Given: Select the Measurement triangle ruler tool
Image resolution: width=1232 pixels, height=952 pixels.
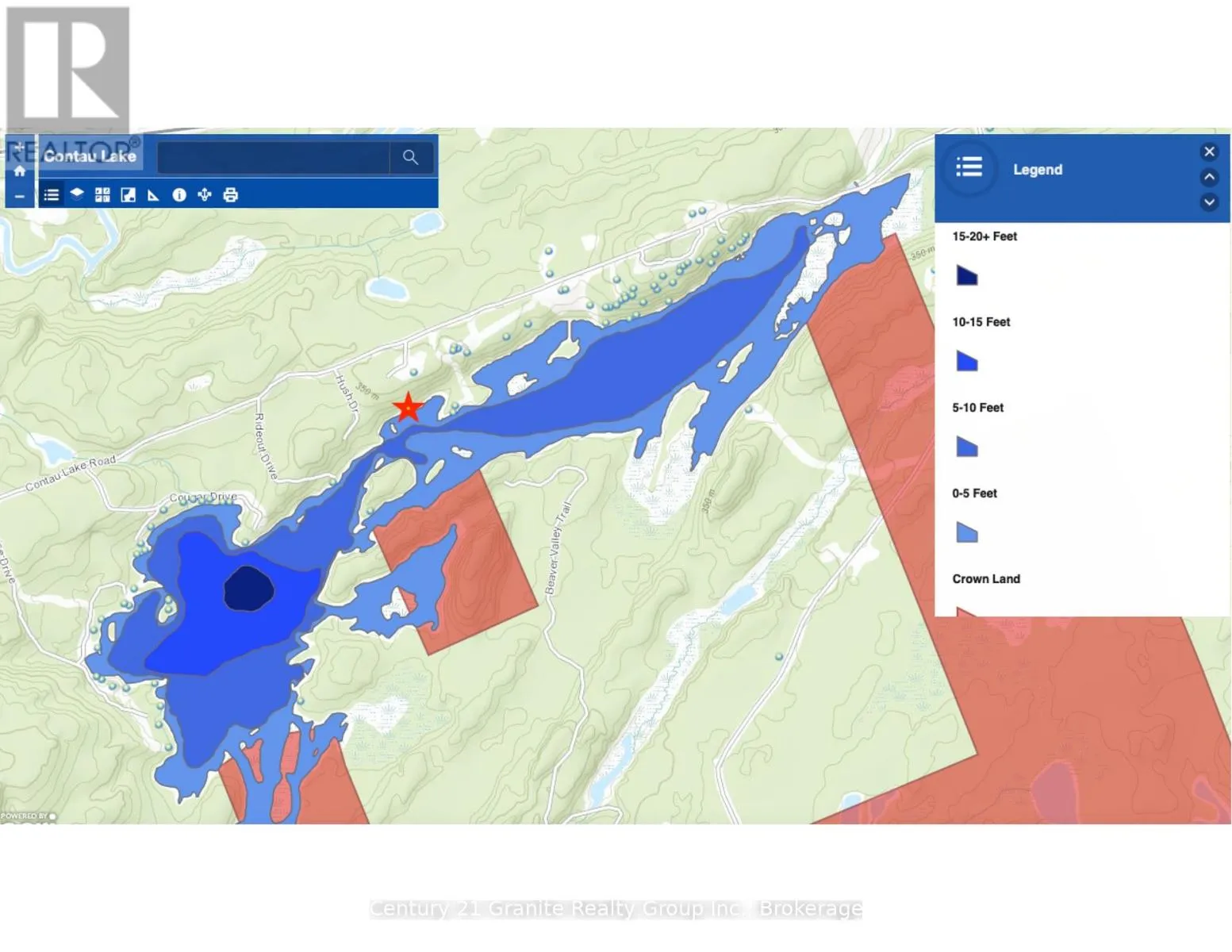Looking at the screenshot, I should tap(153, 195).
